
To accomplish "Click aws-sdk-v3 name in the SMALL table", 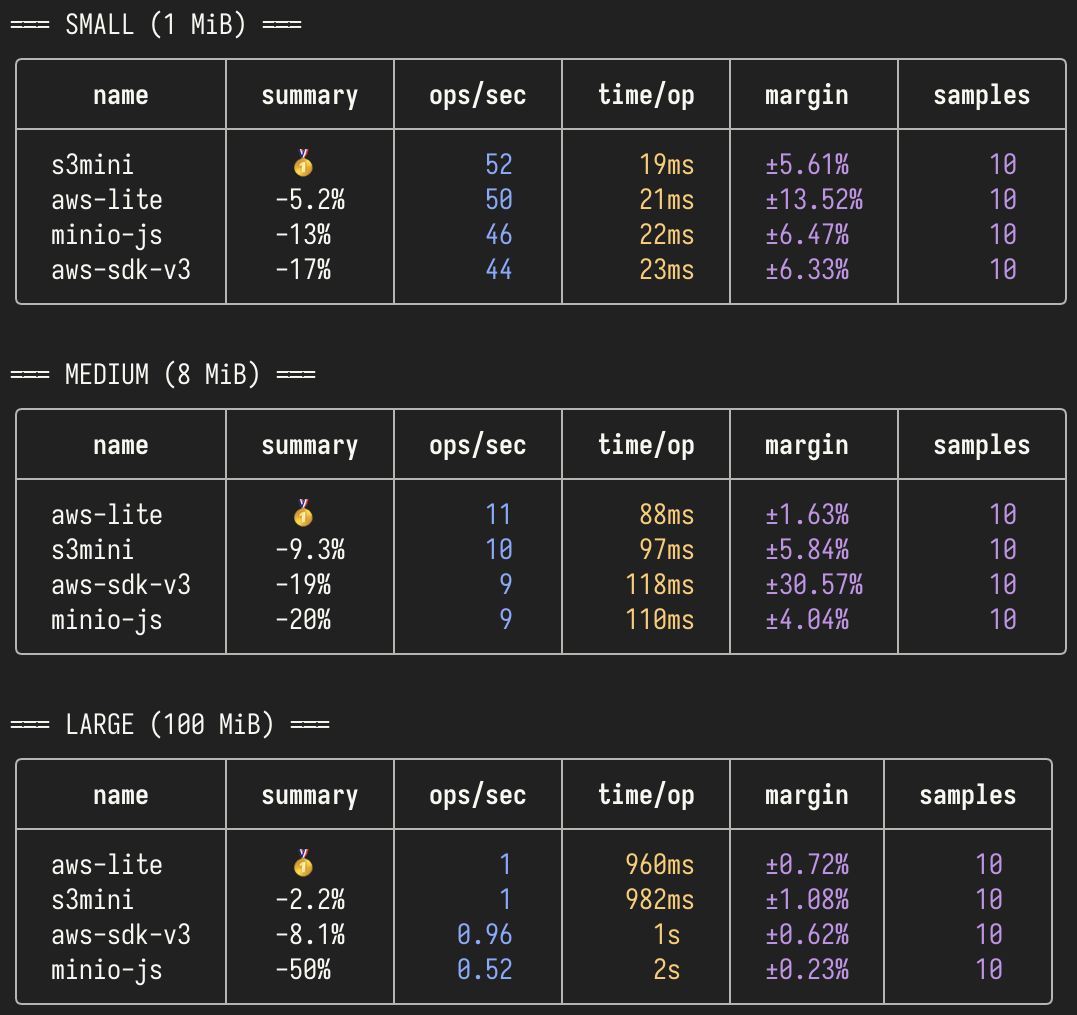I will pyautogui.click(x=121, y=270).
